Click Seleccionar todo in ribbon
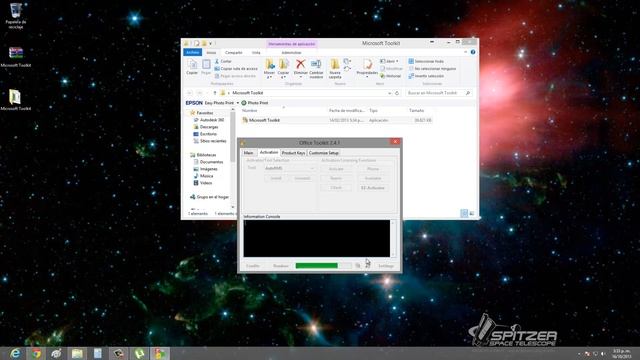This screenshot has height=360, width=640. [x=426, y=61]
